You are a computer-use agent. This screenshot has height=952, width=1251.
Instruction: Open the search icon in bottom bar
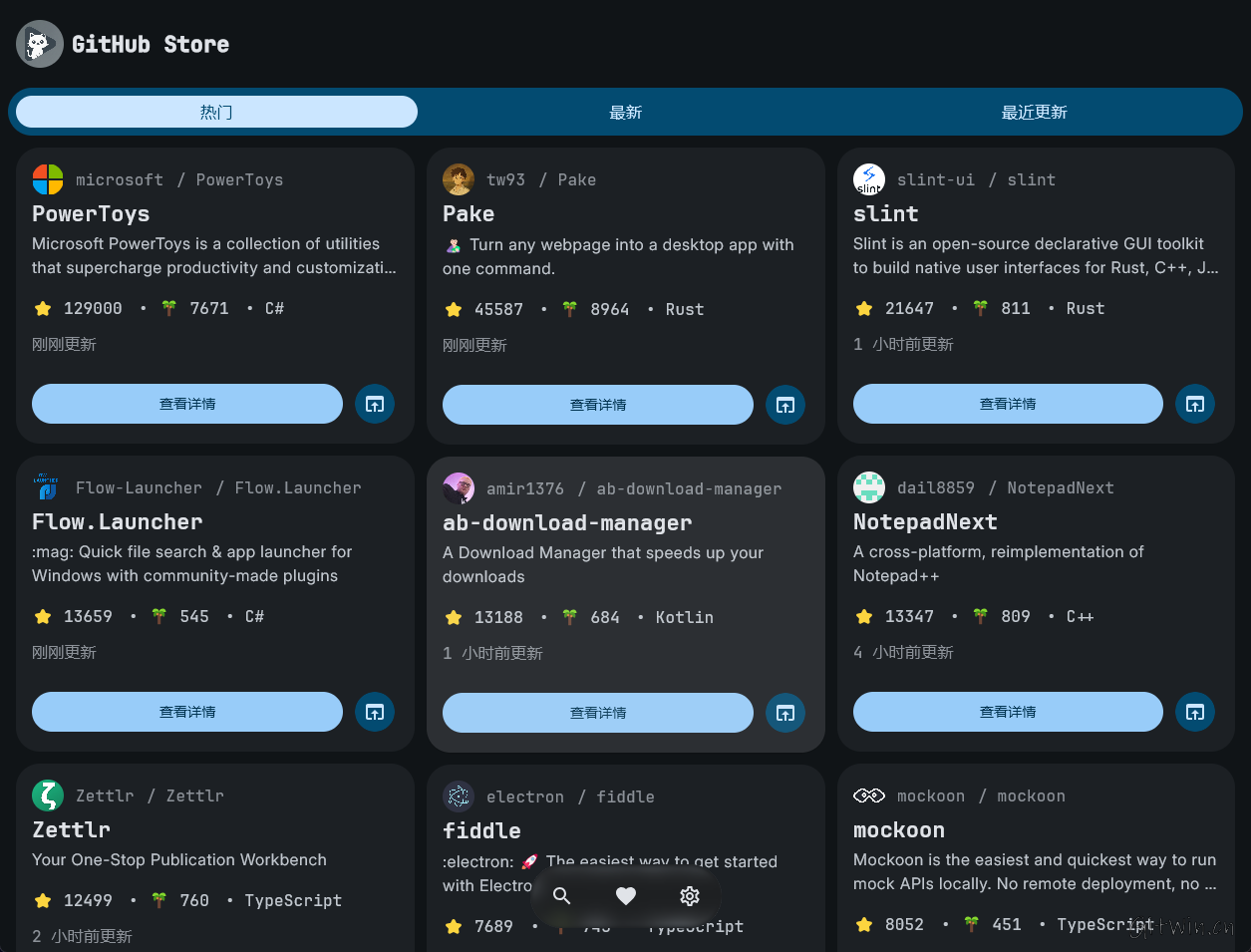pyautogui.click(x=562, y=896)
